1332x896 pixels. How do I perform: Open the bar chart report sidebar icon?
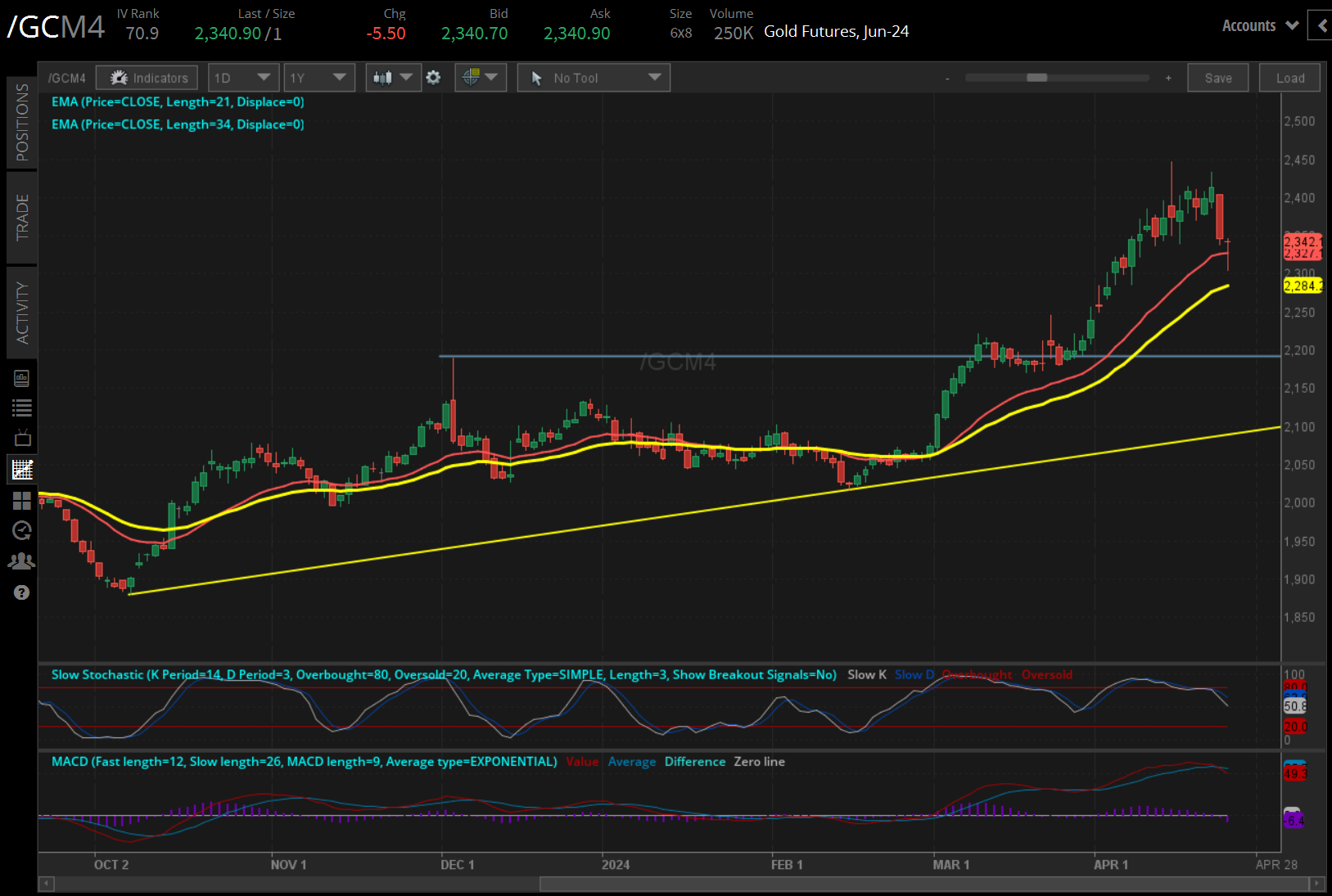point(22,378)
